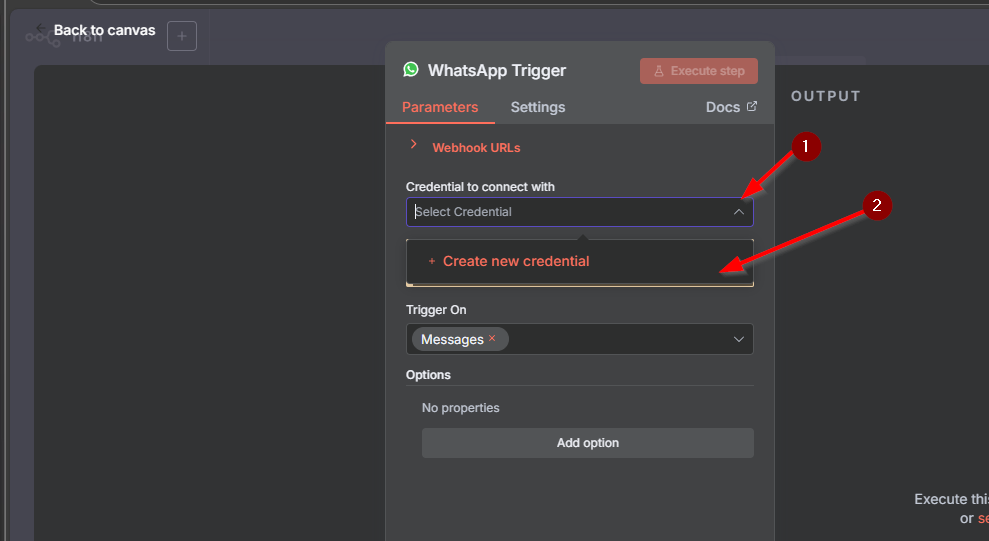Click the Credential to connect with label

[480, 187]
